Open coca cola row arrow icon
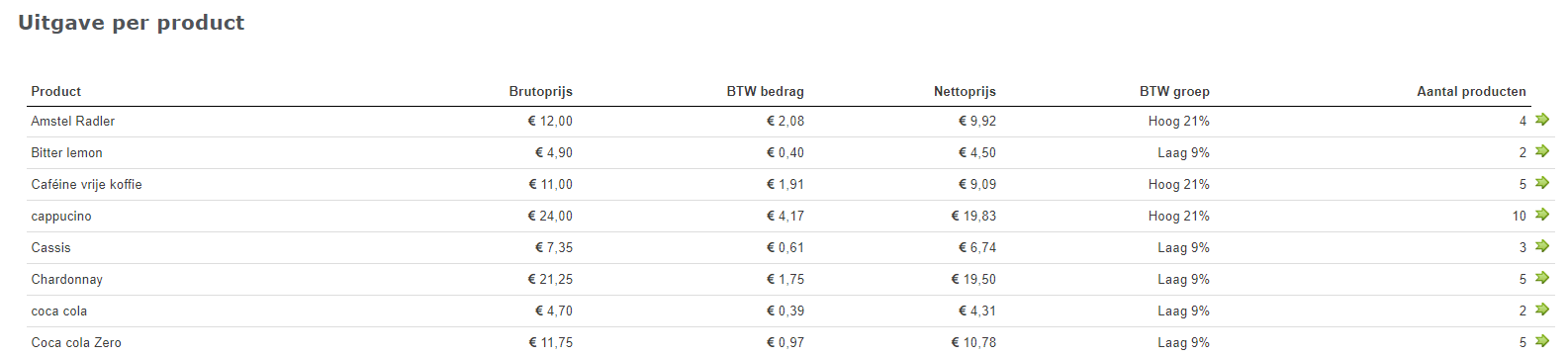The image size is (1568, 356). click(1541, 310)
